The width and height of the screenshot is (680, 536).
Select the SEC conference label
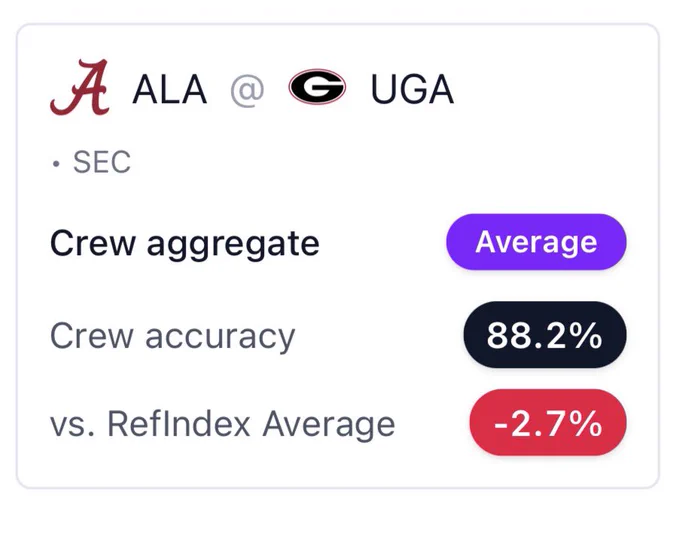[x=102, y=162]
